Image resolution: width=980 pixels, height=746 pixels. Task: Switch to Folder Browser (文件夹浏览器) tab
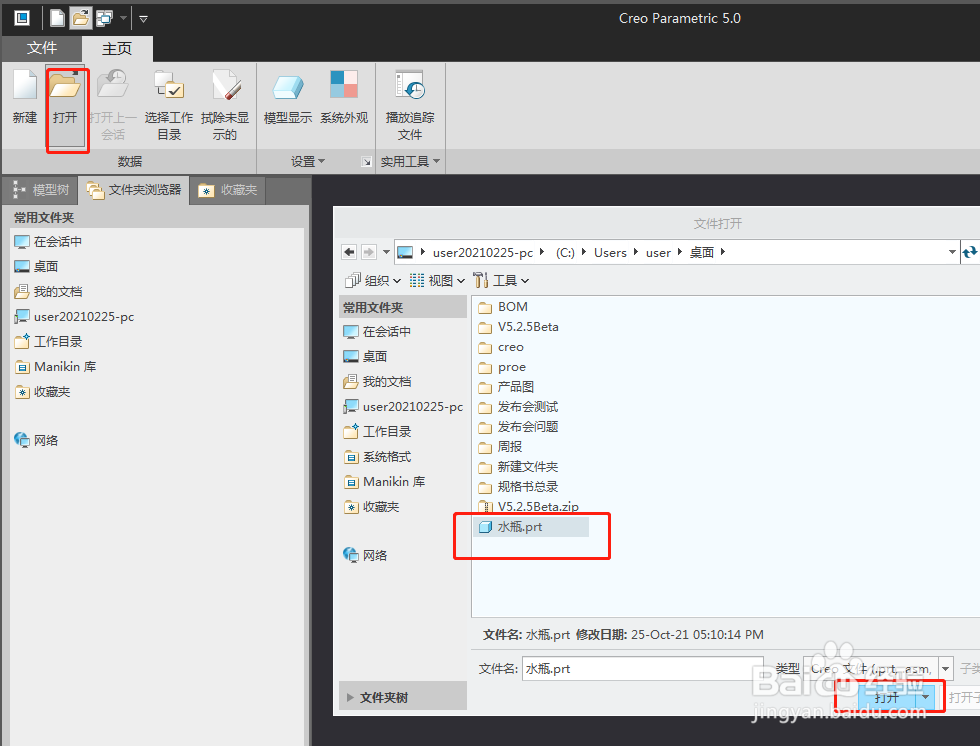[134, 190]
